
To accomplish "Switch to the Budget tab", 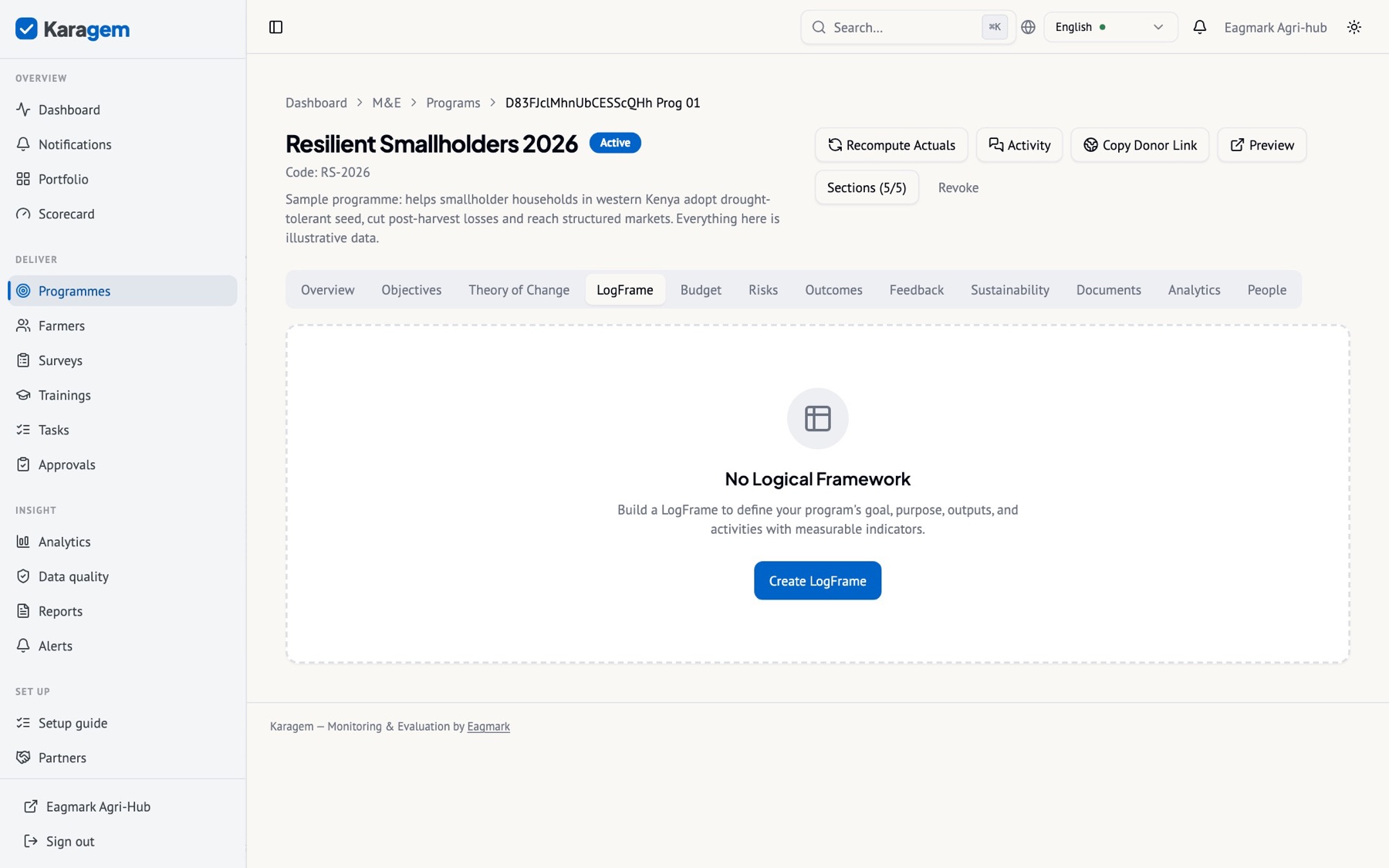I will 701,289.
